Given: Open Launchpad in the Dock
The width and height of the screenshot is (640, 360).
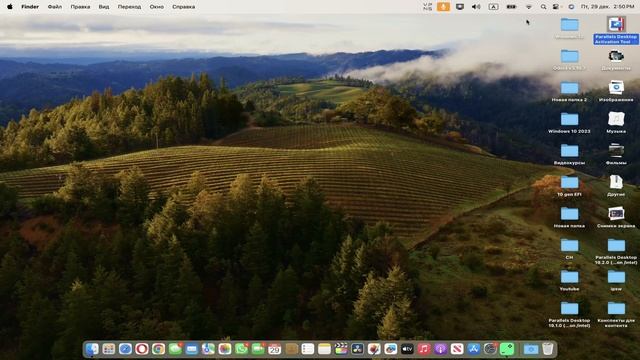Looking at the screenshot, I should (x=109, y=349).
